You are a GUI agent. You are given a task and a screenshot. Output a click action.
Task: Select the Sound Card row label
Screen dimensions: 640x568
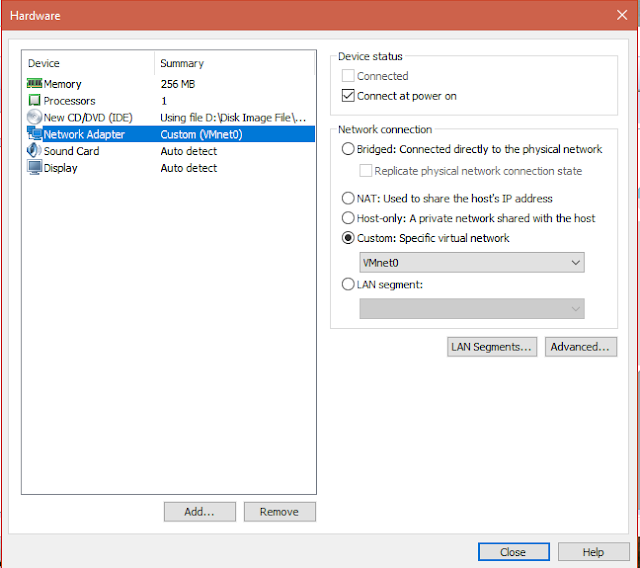71,151
